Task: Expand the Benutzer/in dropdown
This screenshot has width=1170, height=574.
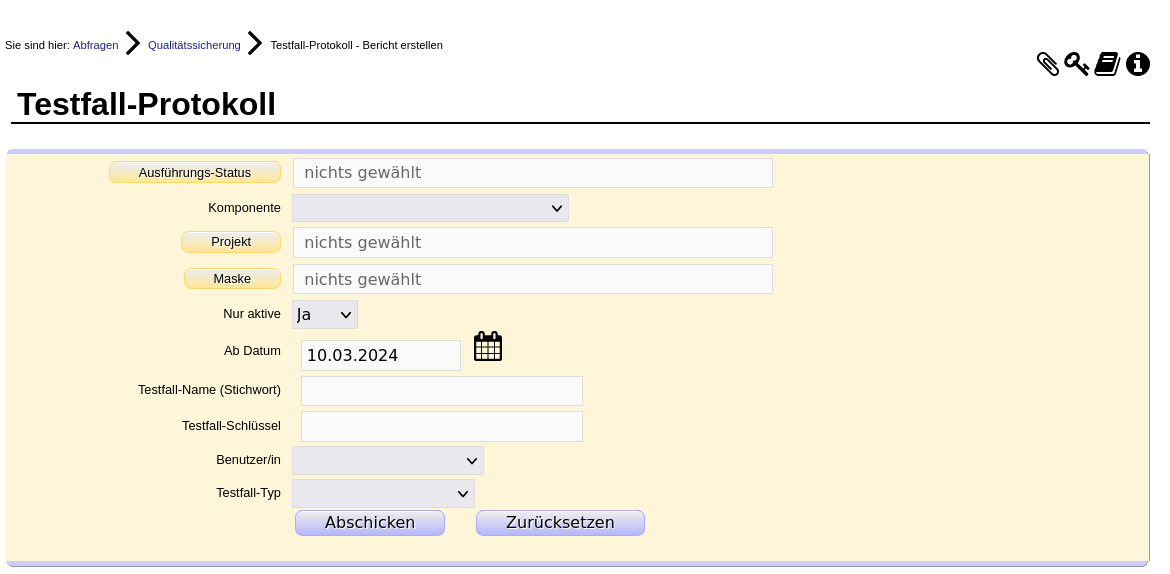Action: click(x=387, y=461)
